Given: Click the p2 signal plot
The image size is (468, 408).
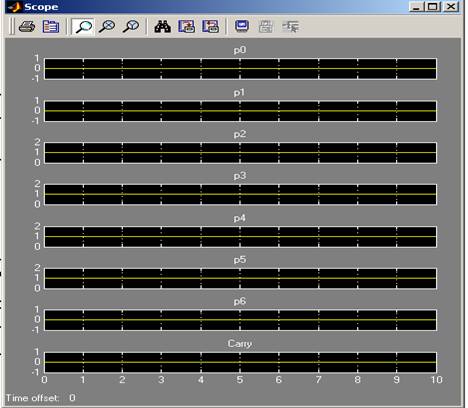Looking at the screenshot, I should (240, 153).
